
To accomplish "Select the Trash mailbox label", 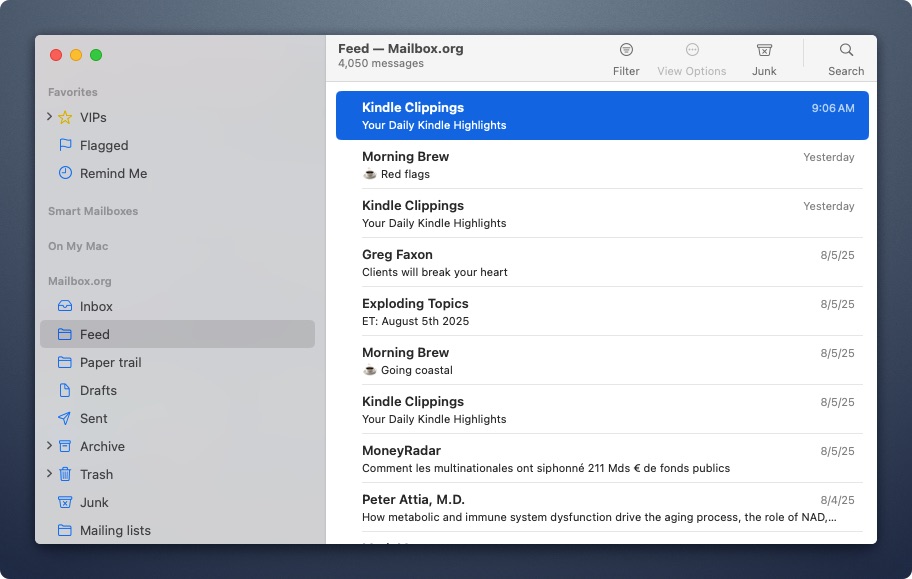I will (97, 474).
